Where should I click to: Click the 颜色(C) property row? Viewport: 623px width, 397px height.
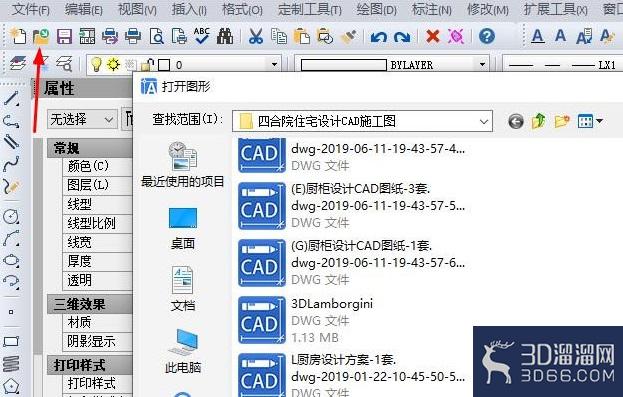pyautogui.click(x=98, y=166)
